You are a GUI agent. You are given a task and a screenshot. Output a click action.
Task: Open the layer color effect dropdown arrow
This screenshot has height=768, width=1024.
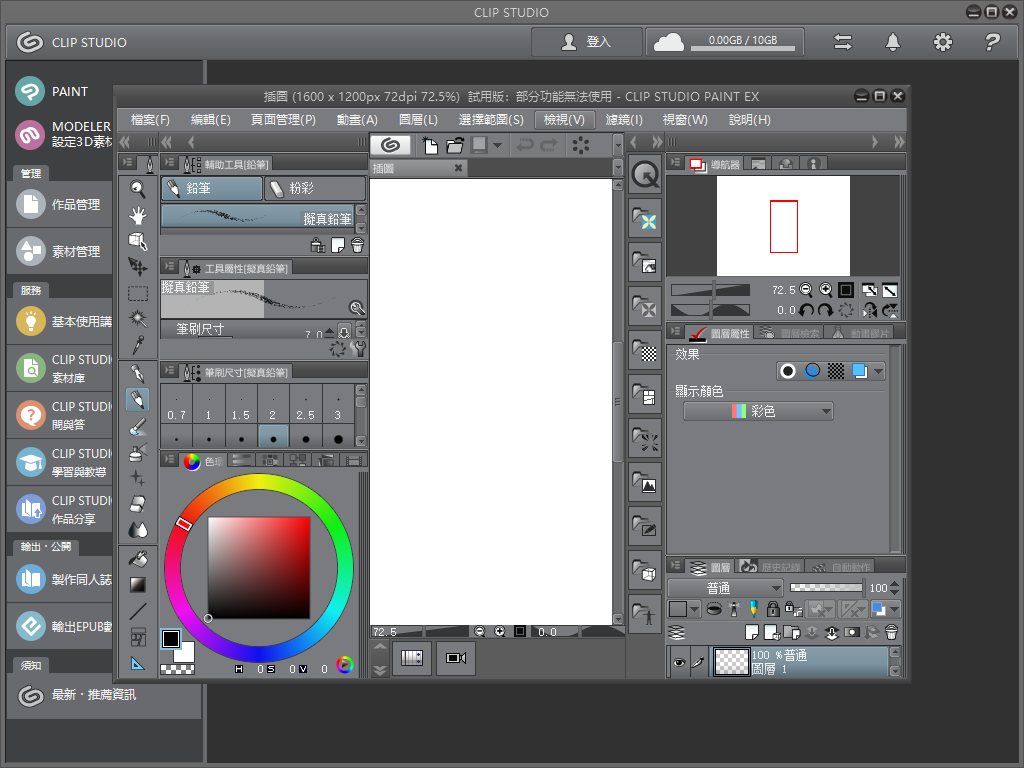(878, 372)
